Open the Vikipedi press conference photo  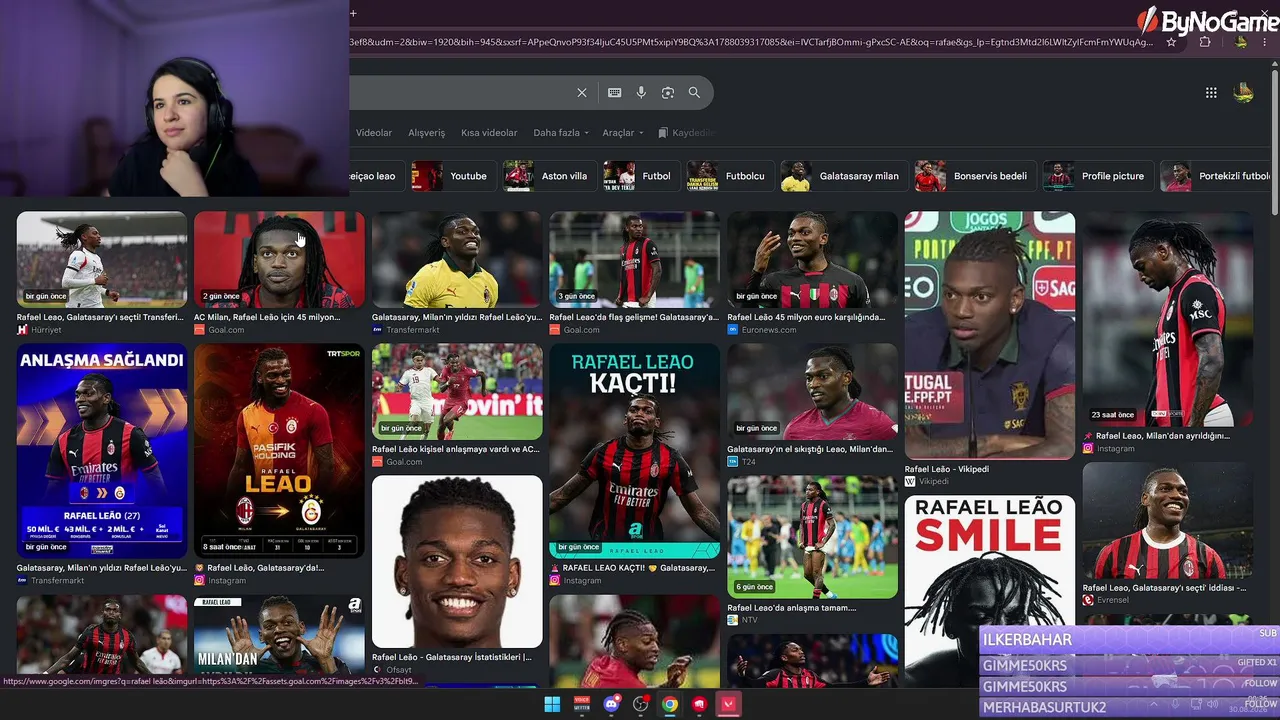click(990, 335)
